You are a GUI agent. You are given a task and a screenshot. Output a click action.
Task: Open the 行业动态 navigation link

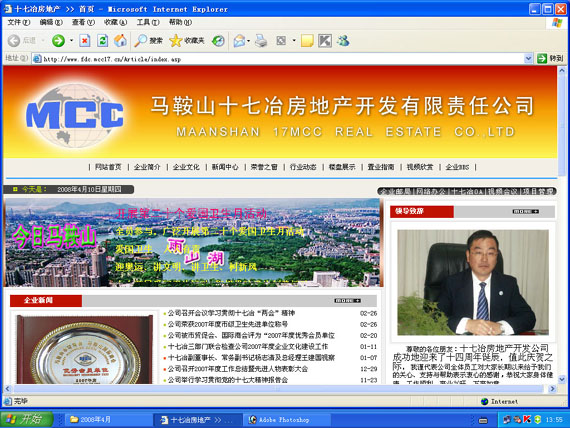tap(303, 167)
